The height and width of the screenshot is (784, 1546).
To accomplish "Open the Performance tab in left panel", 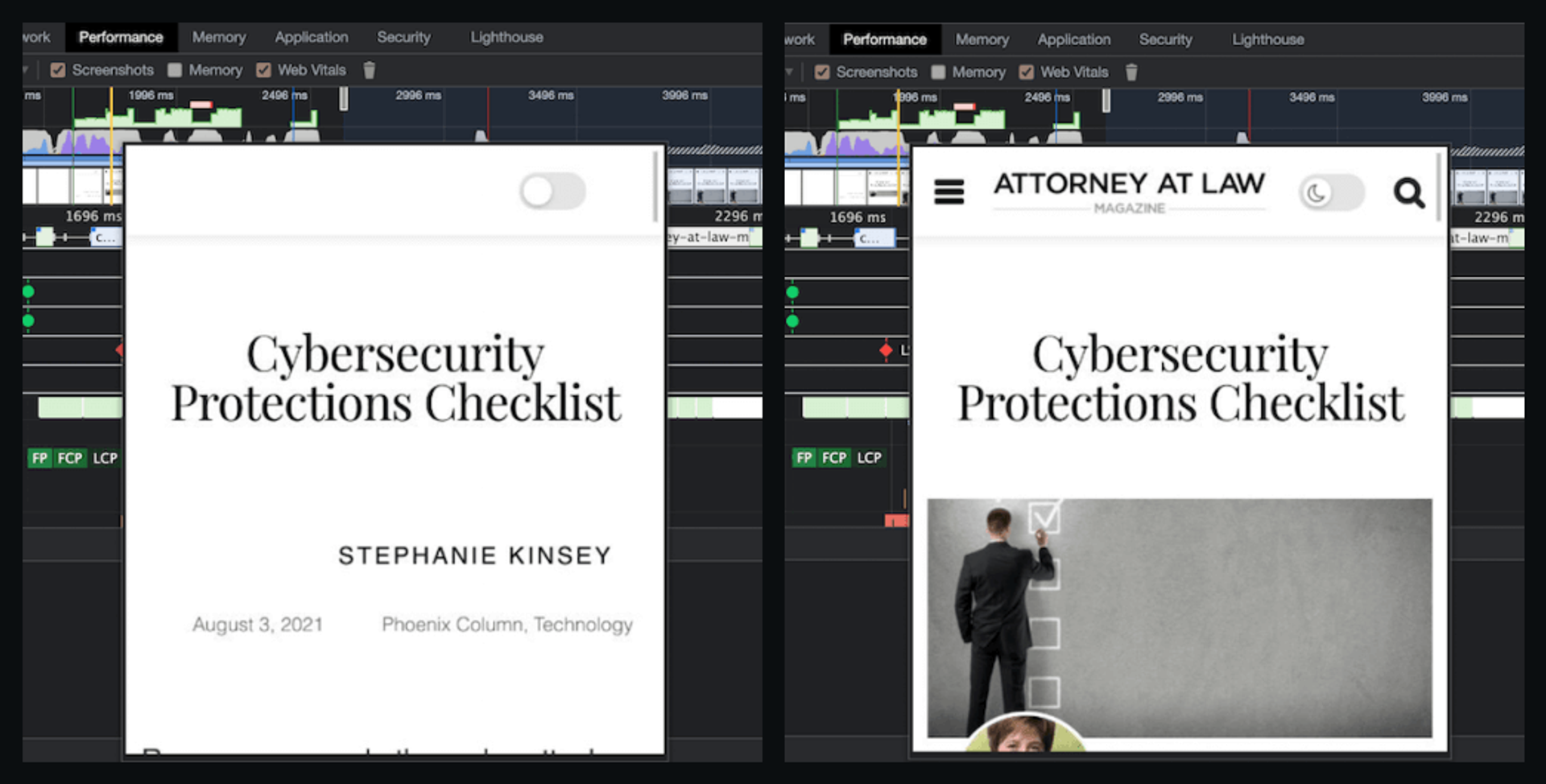I will click(121, 37).
